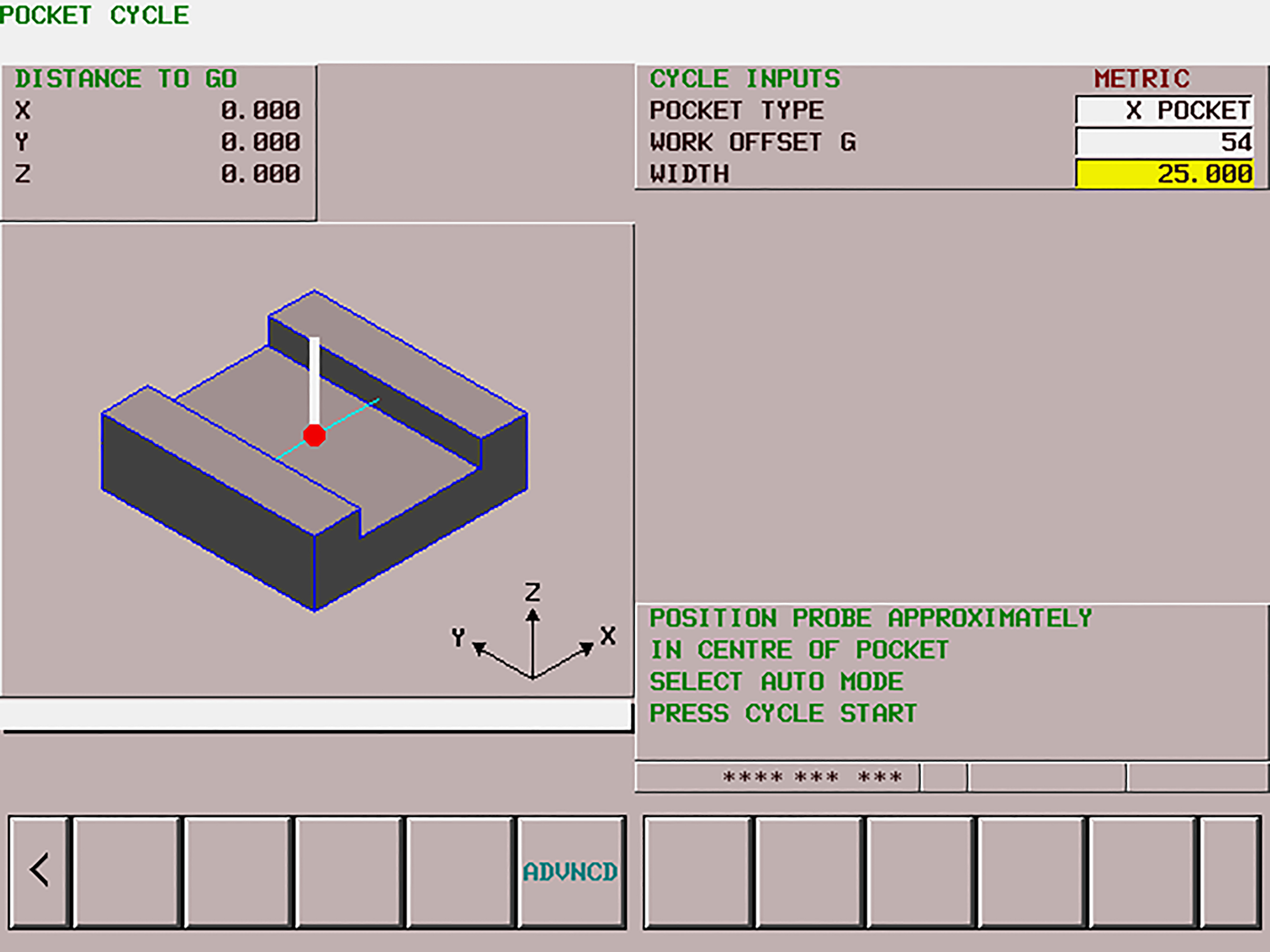Click the CYCLE INPUTS header
Image resolution: width=1270 pixels, height=952 pixels.
tap(745, 79)
